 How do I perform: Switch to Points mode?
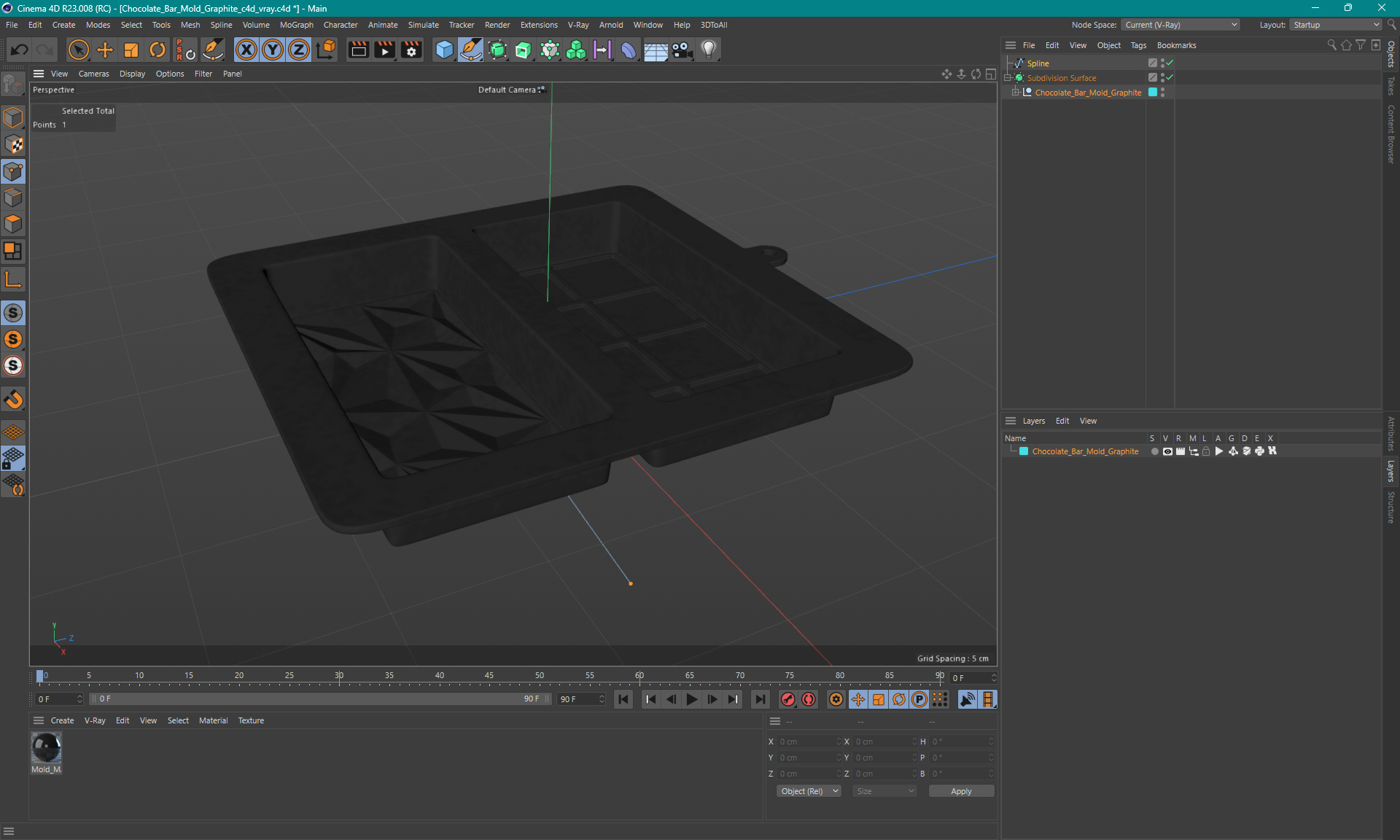[13, 171]
